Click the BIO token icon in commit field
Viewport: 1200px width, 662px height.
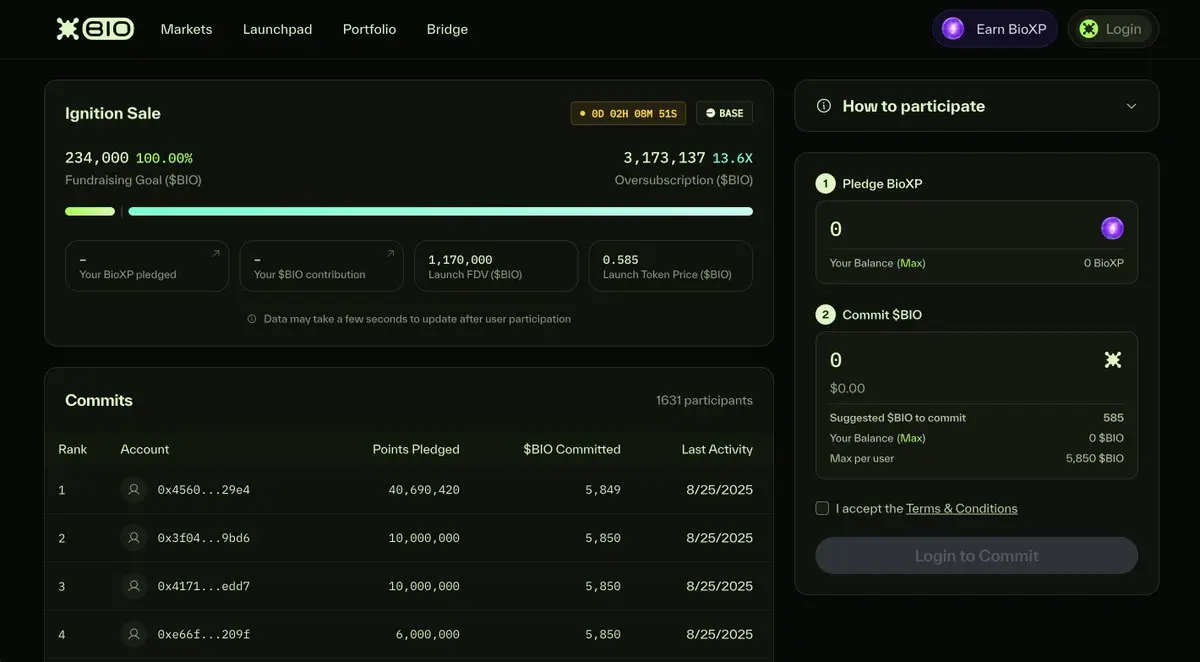1113,360
